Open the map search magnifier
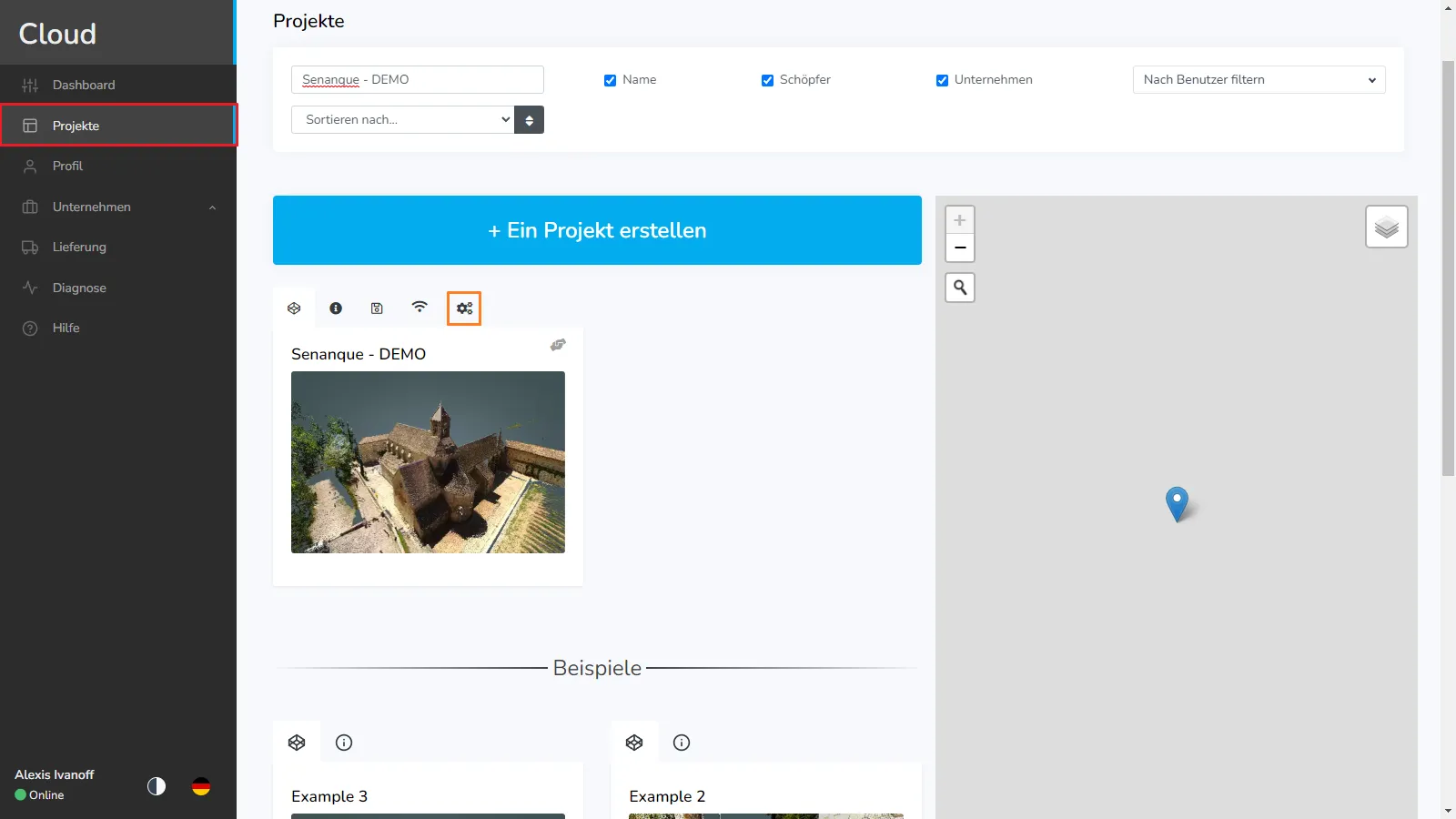 pos(960,288)
